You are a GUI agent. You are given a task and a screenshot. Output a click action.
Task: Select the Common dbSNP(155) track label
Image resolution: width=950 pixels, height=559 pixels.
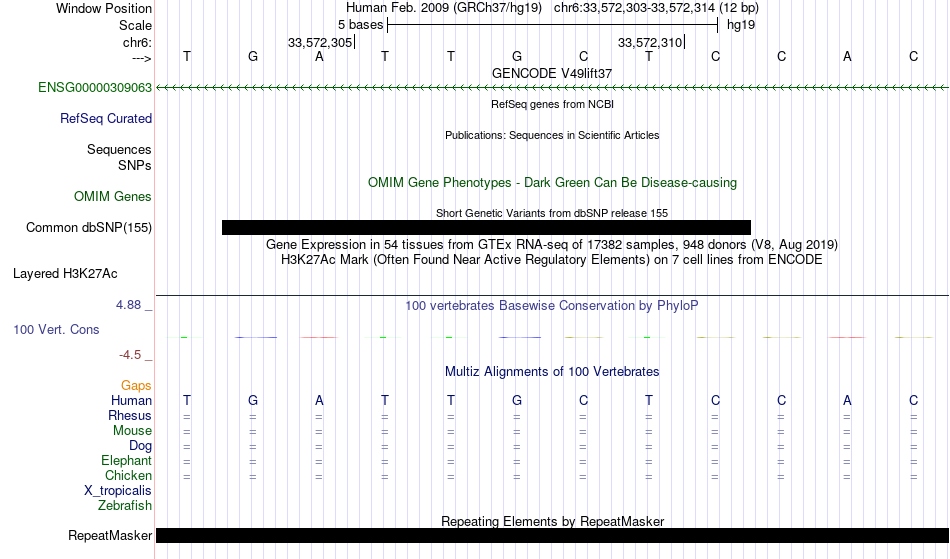(88, 227)
